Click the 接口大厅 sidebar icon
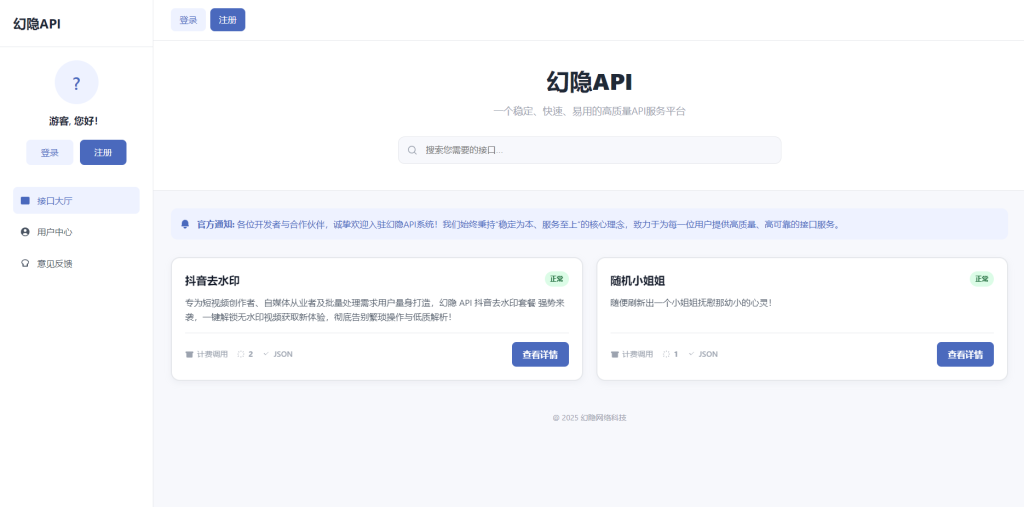Screen dimensions: 1024x507 25,201
